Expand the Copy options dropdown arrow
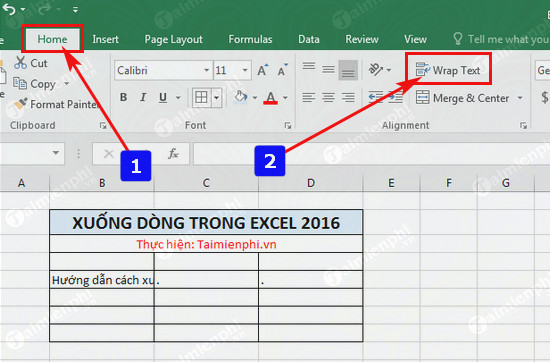Viewport: 550px width, 362px height. [x=66, y=83]
